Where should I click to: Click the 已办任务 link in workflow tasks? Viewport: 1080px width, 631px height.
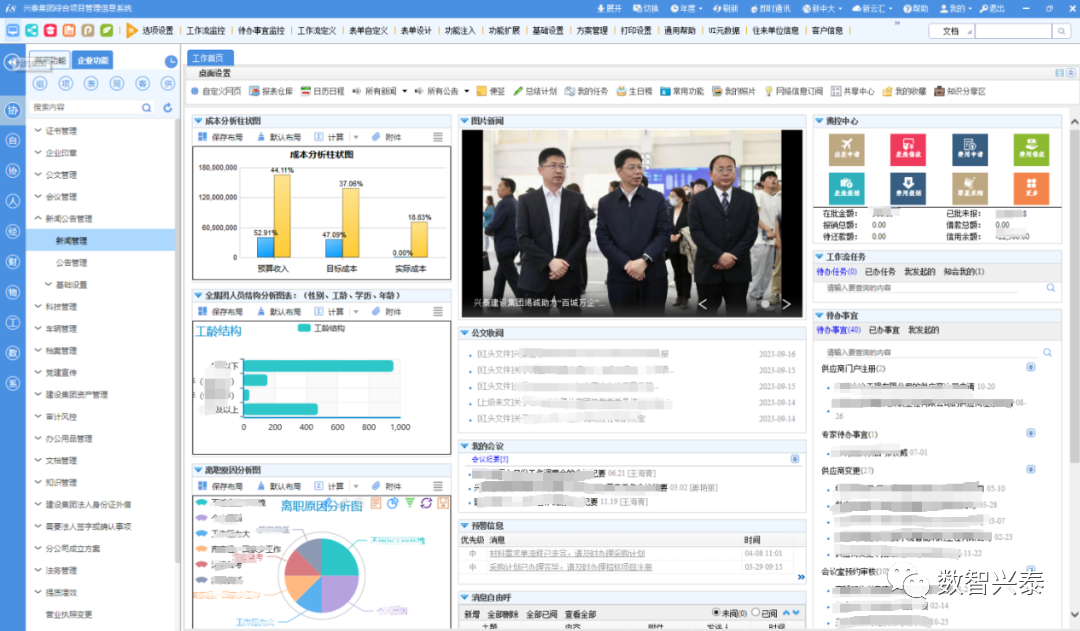880,272
